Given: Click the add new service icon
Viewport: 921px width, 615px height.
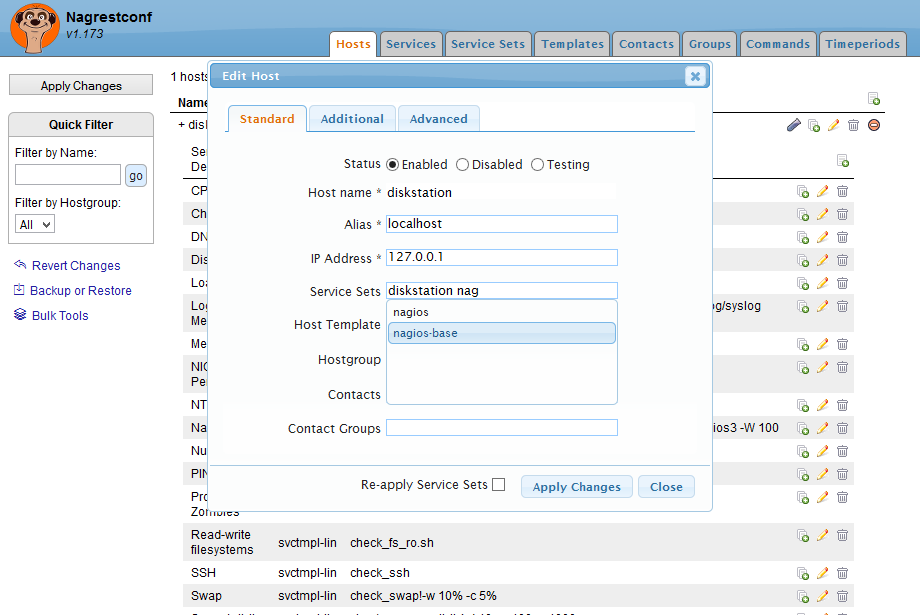Looking at the screenshot, I should pos(843,161).
